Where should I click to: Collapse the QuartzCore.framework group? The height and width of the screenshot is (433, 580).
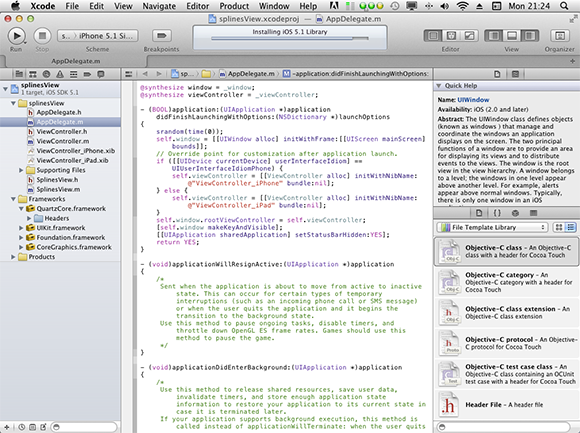pyautogui.click(x=21, y=209)
